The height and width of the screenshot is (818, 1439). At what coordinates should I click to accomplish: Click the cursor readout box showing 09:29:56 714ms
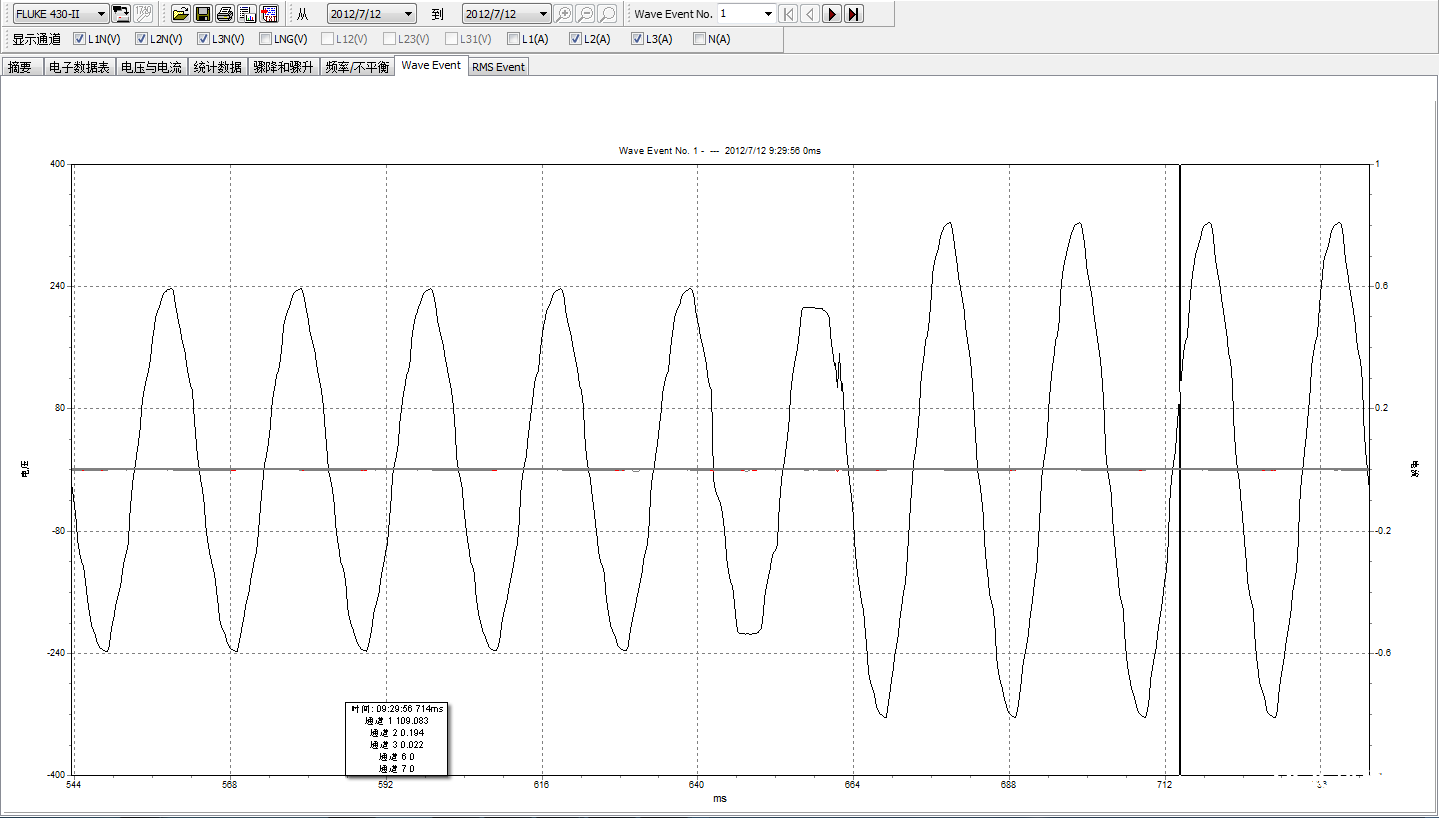(x=397, y=738)
